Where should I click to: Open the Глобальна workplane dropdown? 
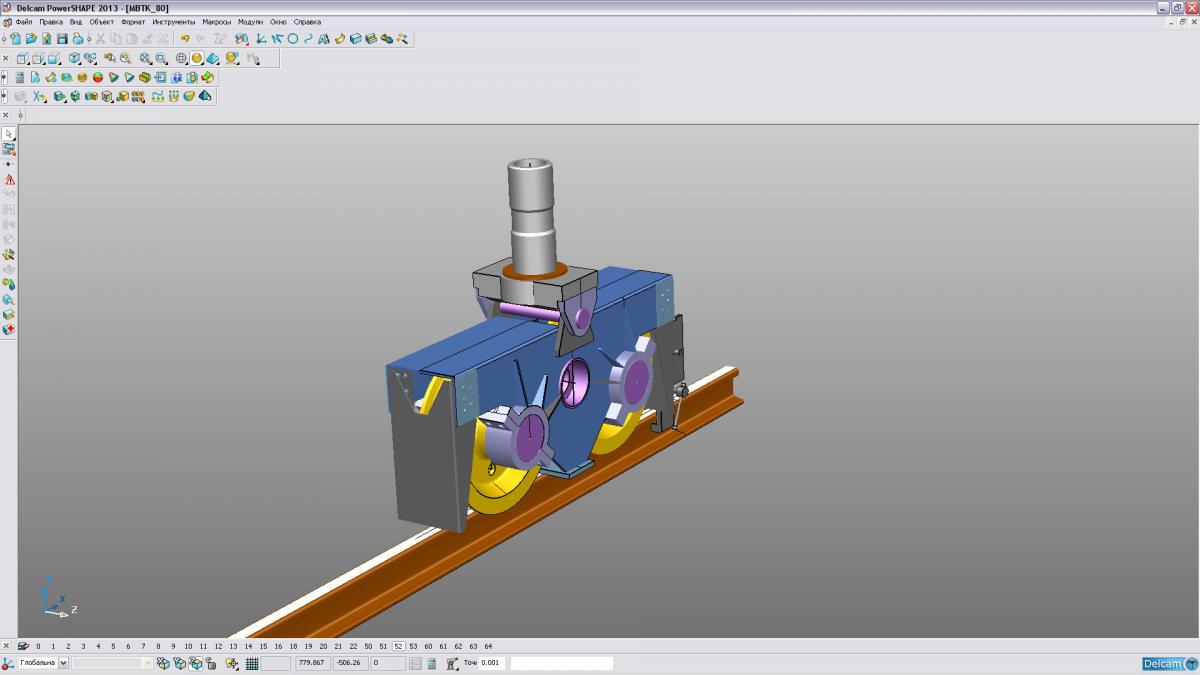point(64,663)
